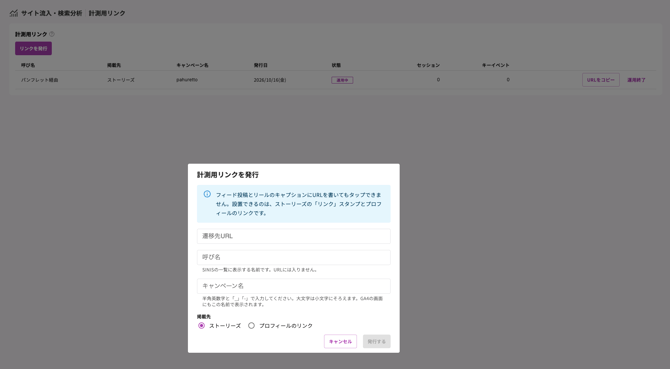The image size is (670, 369).
Task: Click the pahuretto campaign name cell
Action: [x=187, y=80]
